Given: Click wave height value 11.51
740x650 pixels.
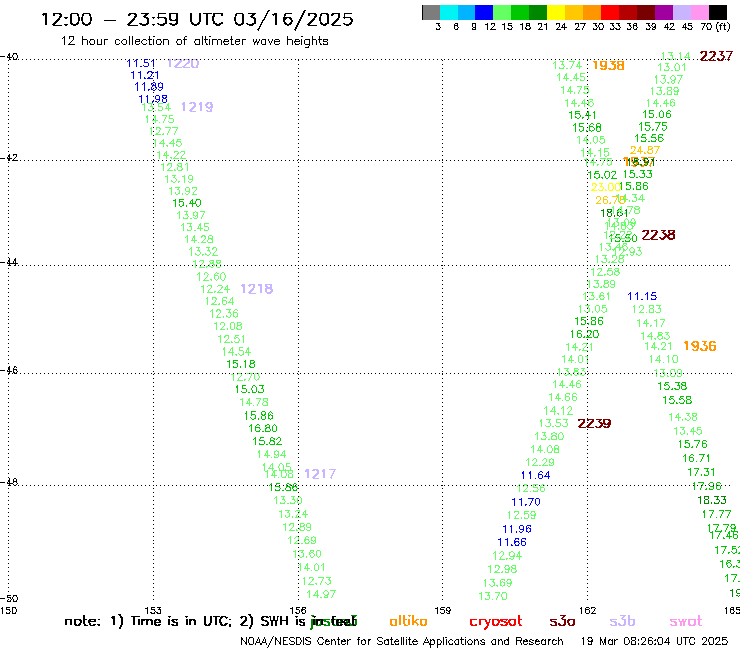Looking at the screenshot, I should pyautogui.click(x=141, y=63).
